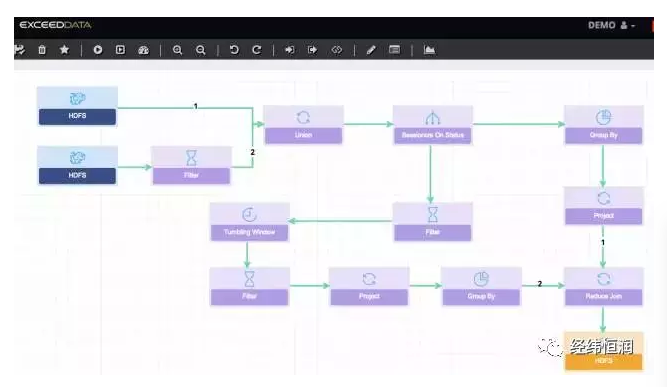The height and width of the screenshot is (387, 667).
Task: Click the code view brackets icon
Action: click(x=336, y=50)
